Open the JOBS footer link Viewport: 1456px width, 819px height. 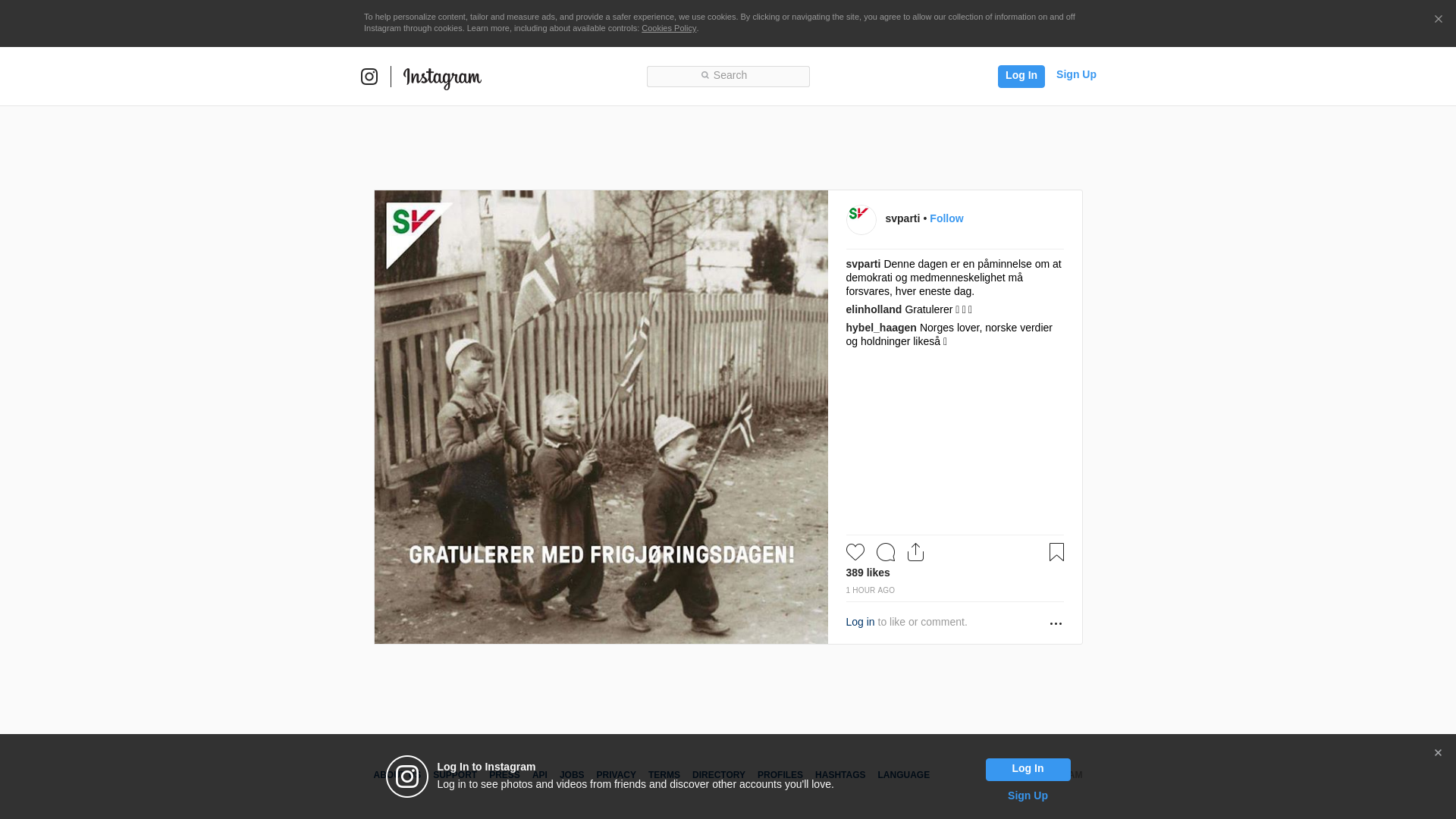click(572, 775)
